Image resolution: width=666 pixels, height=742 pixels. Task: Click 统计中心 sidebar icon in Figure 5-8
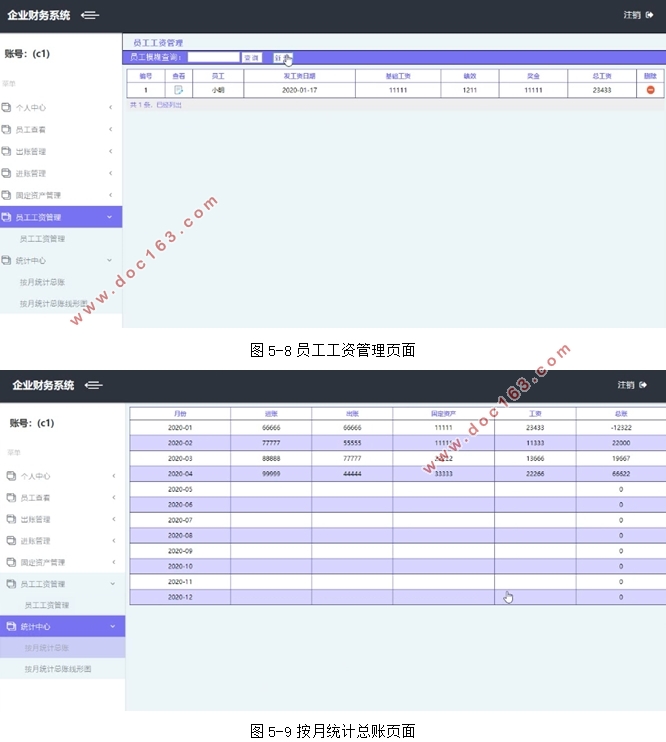[x=6, y=260]
